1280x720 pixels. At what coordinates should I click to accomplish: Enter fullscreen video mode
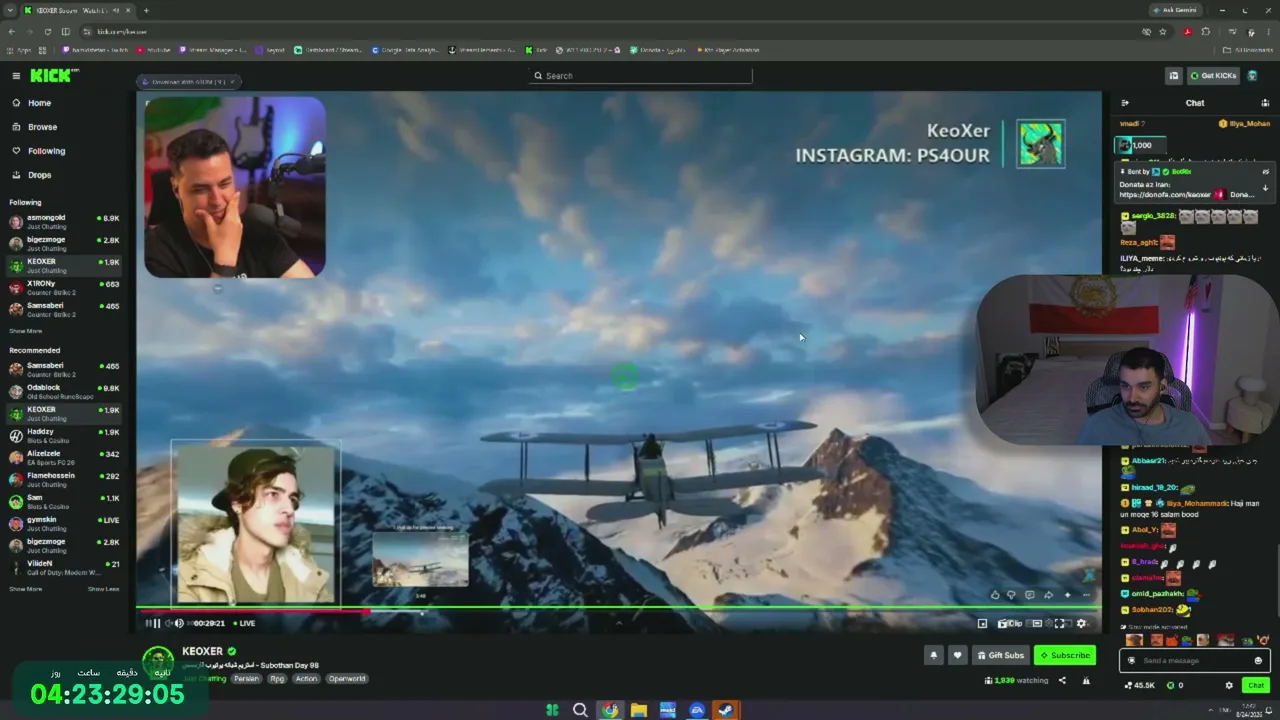[1060, 623]
